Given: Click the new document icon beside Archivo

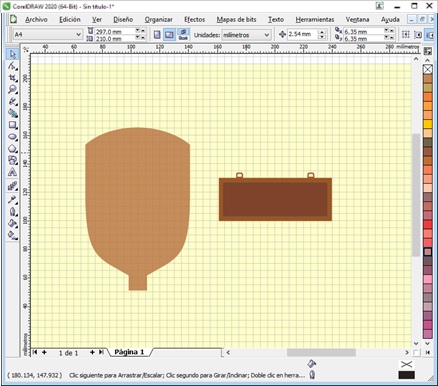Looking at the screenshot, I should [x=13, y=19].
